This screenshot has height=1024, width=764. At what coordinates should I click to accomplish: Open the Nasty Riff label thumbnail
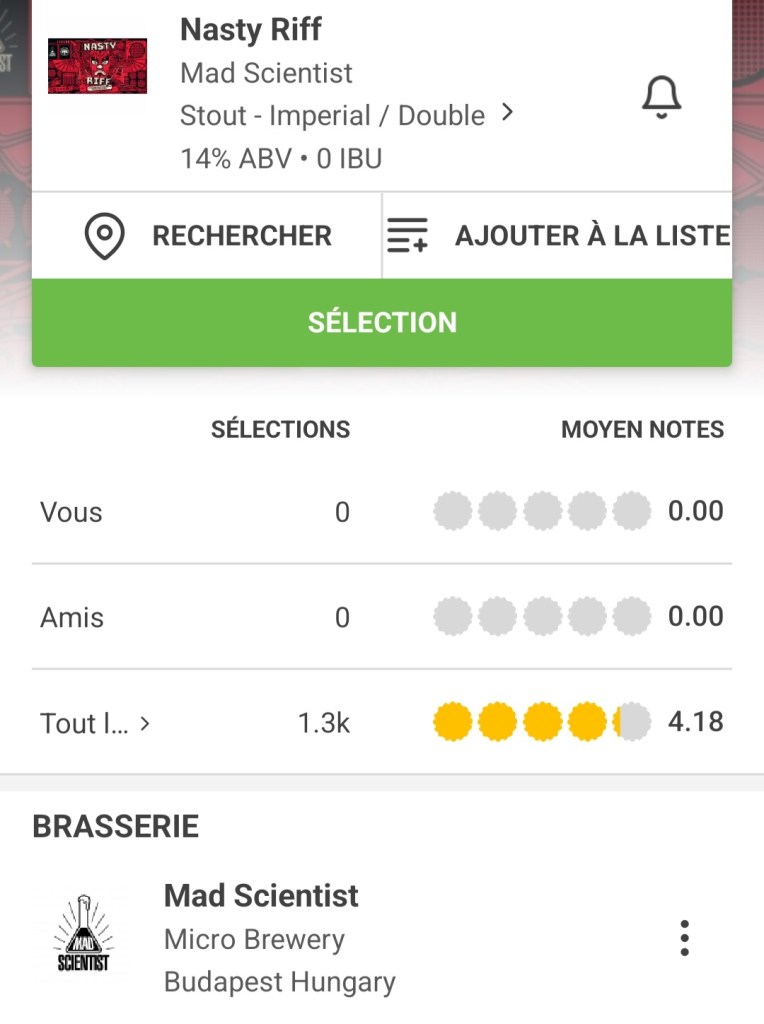point(97,66)
